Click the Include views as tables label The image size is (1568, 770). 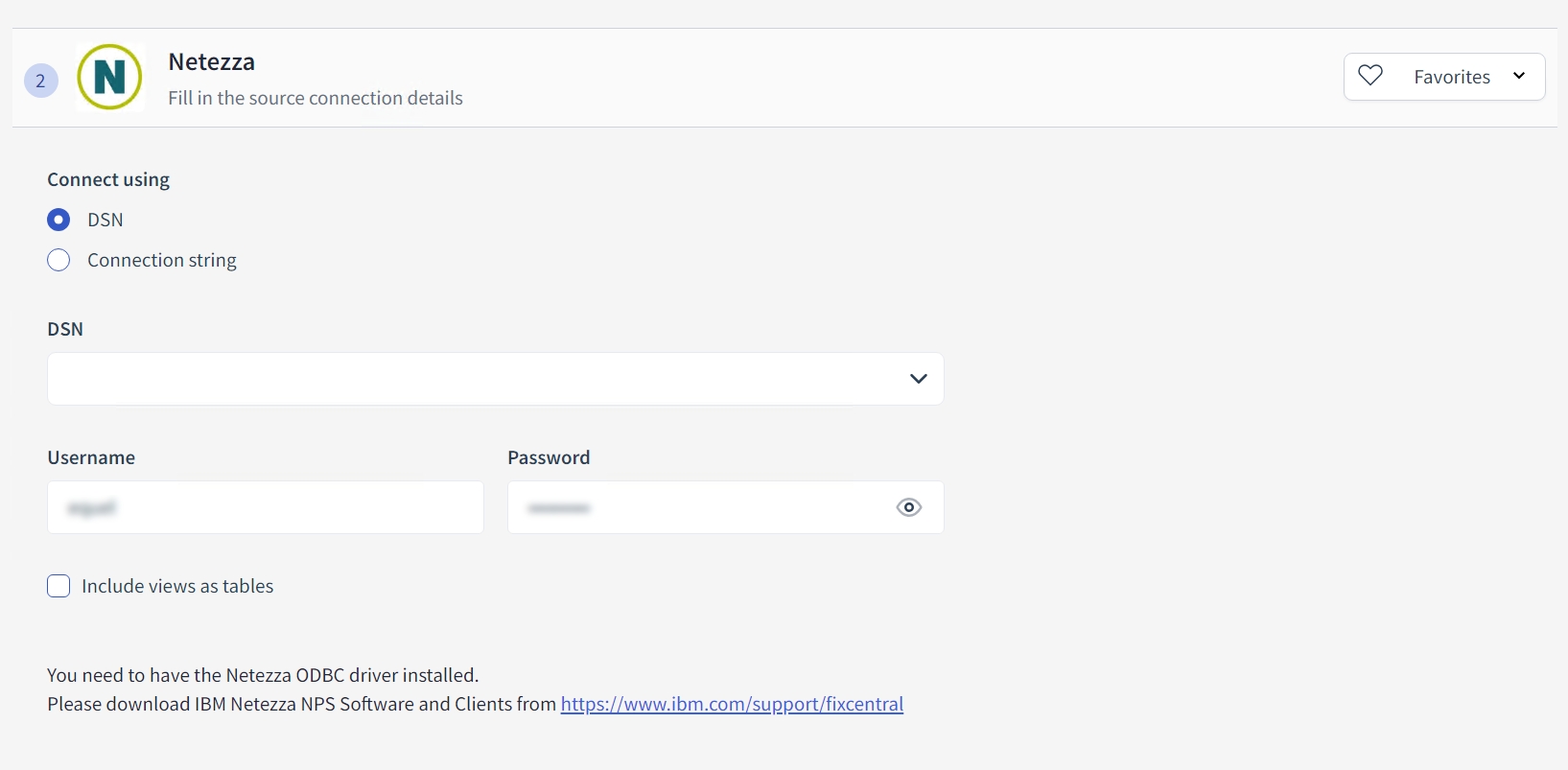(177, 586)
